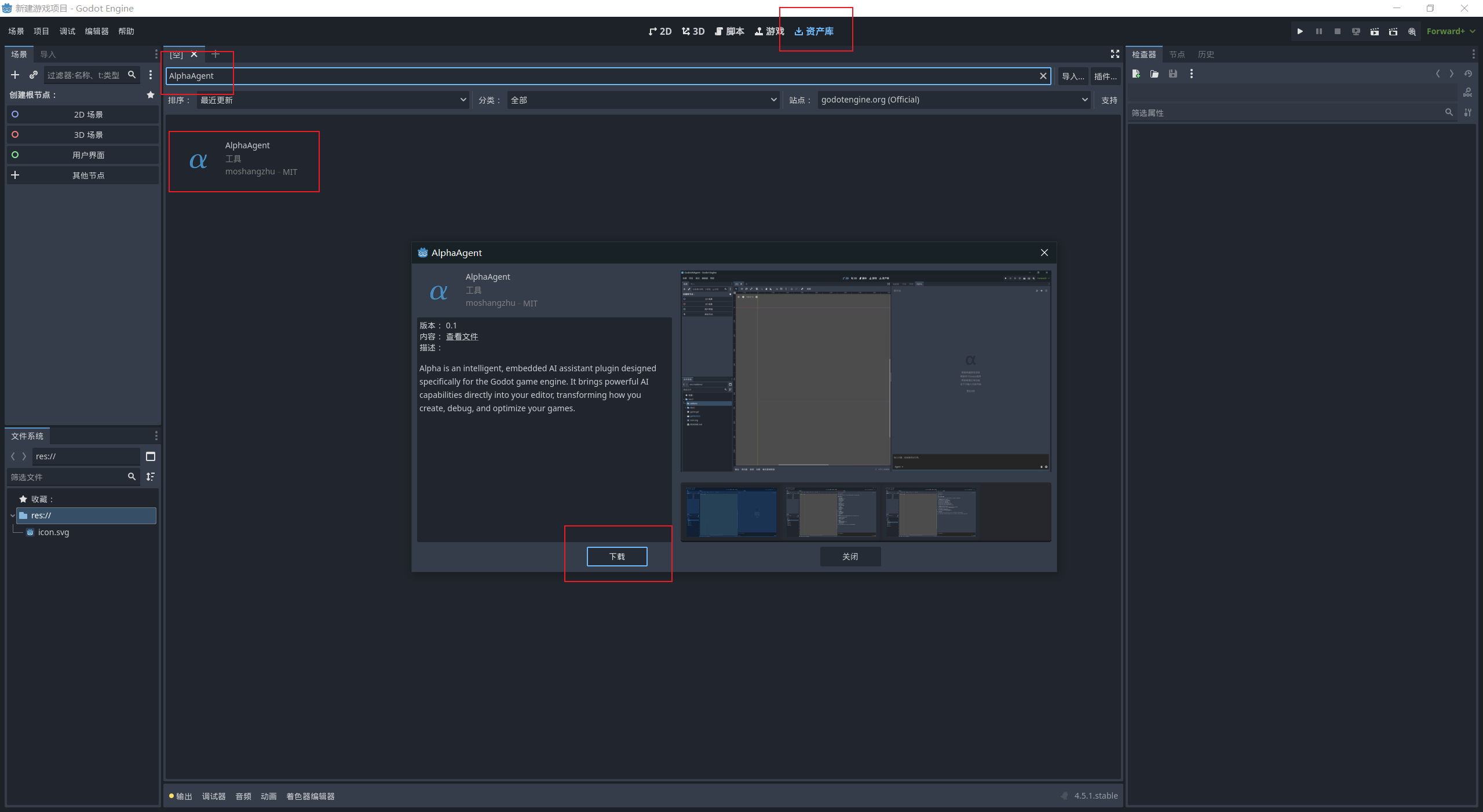Toggle the distraction-free mode expand icon
Viewport: 1483px width, 812px height.
click(x=1115, y=54)
